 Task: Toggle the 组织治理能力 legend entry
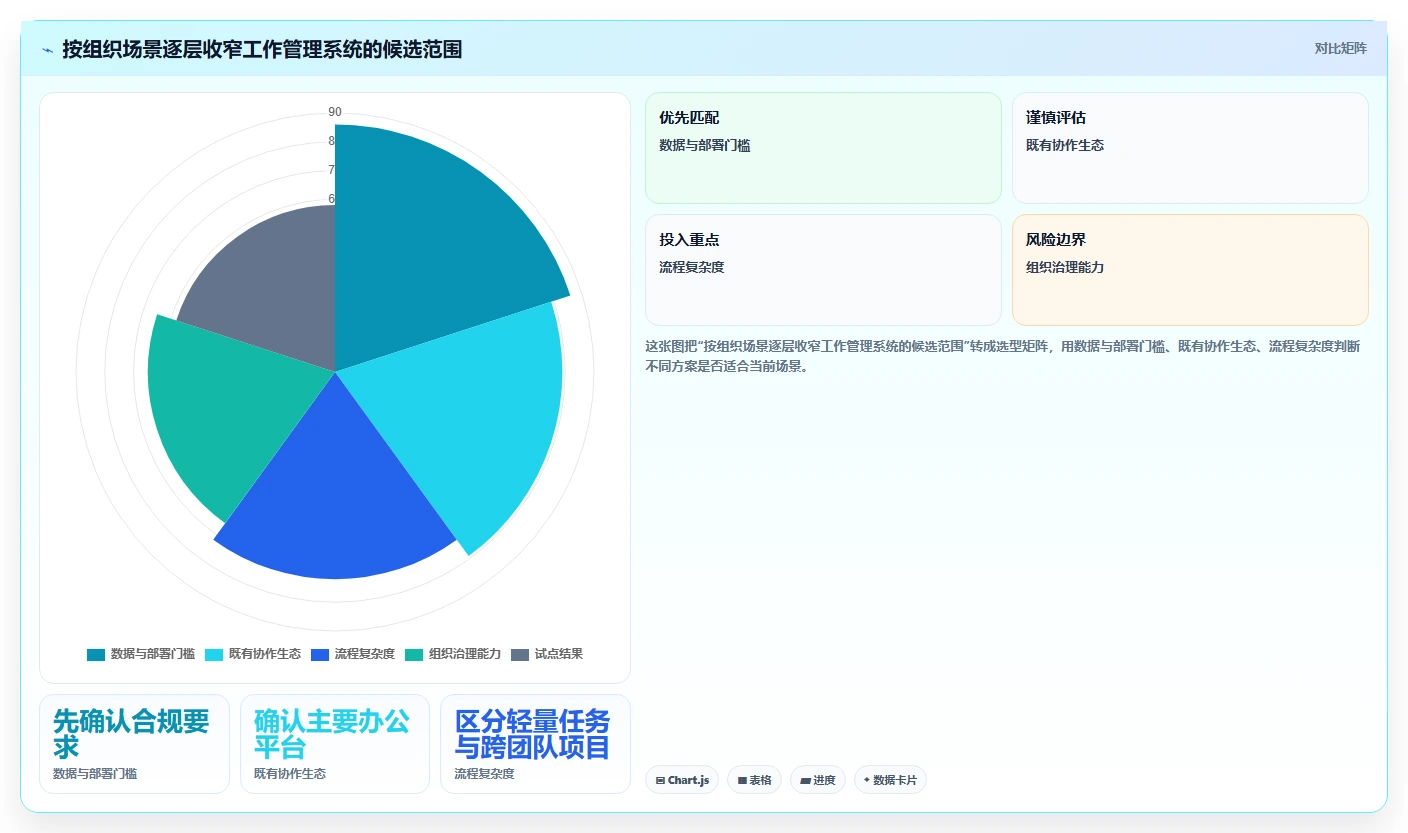point(452,654)
